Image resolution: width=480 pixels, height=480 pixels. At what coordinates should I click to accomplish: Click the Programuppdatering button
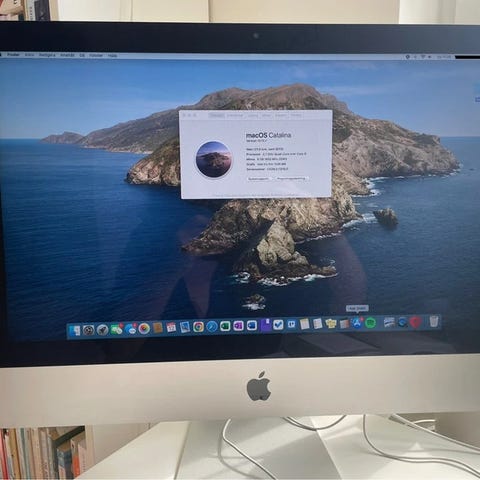point(291,179)
